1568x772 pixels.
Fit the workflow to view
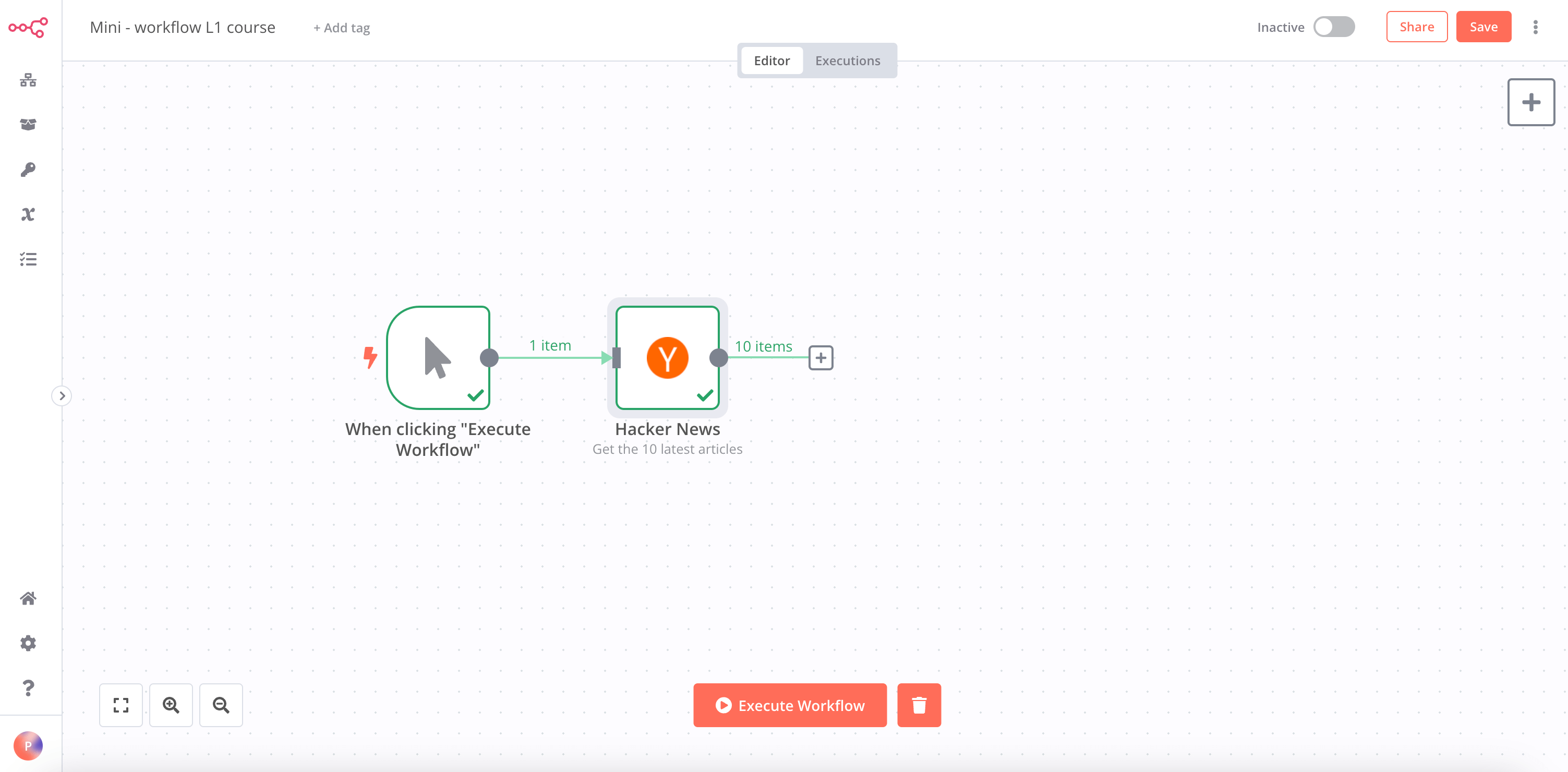pos(120,705)
